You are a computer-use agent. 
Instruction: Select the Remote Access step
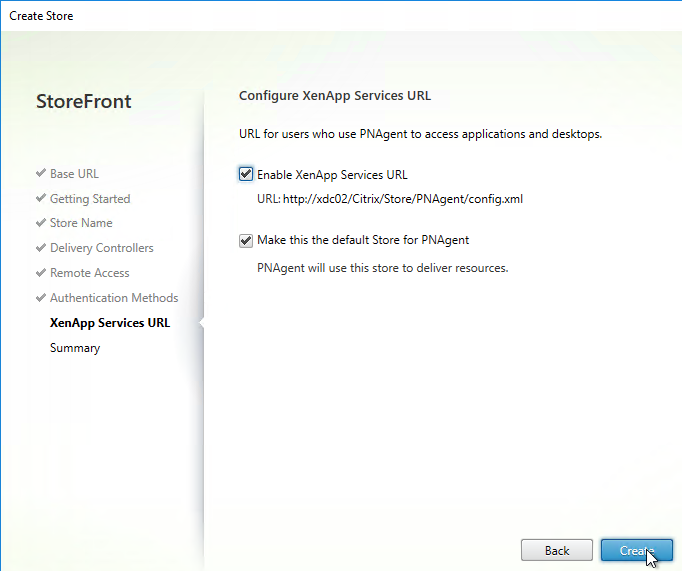90,273
